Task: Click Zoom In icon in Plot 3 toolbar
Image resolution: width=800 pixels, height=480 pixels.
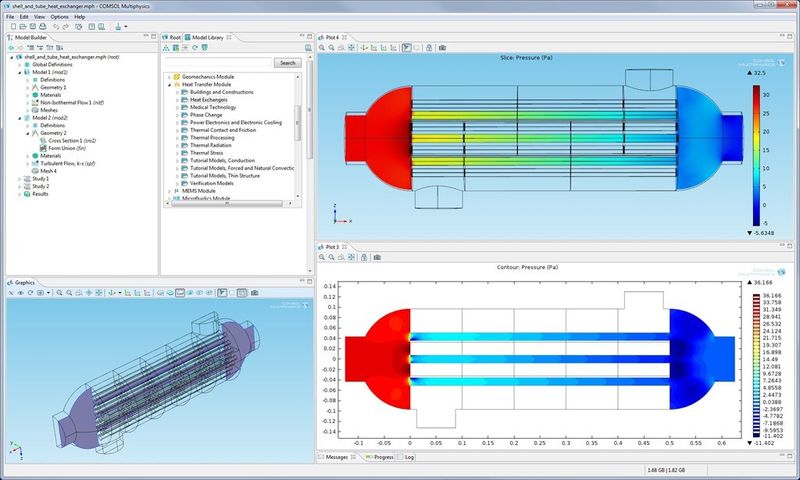Action: point(322,257)
